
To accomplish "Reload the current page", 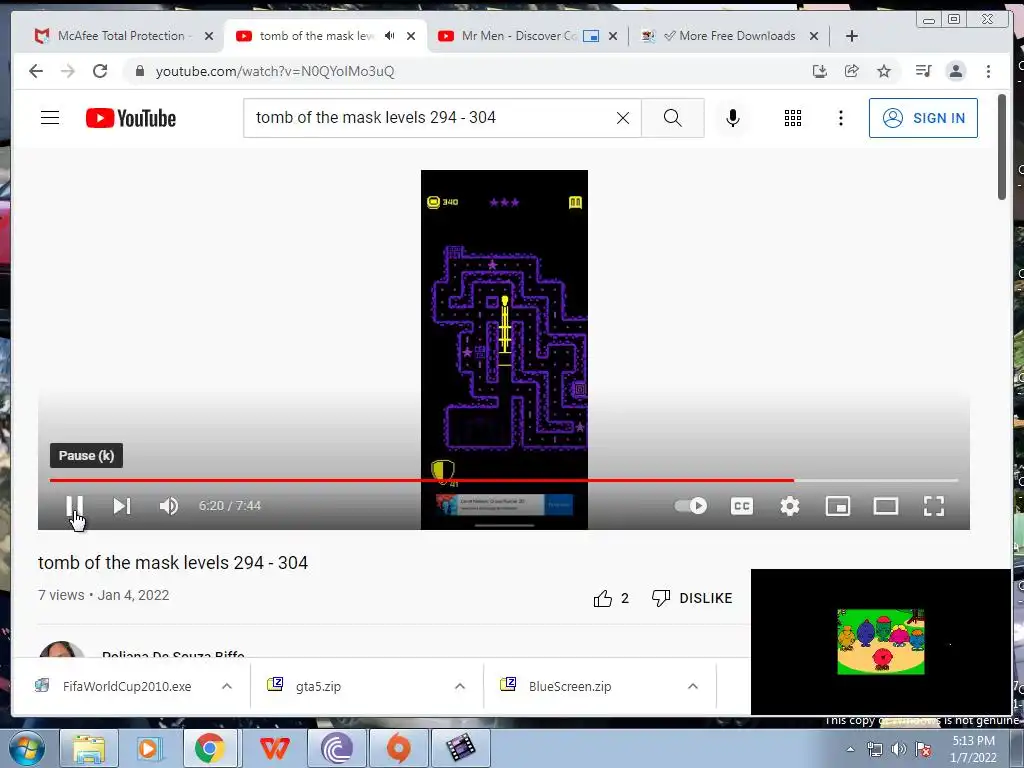I will pos(100,71).
